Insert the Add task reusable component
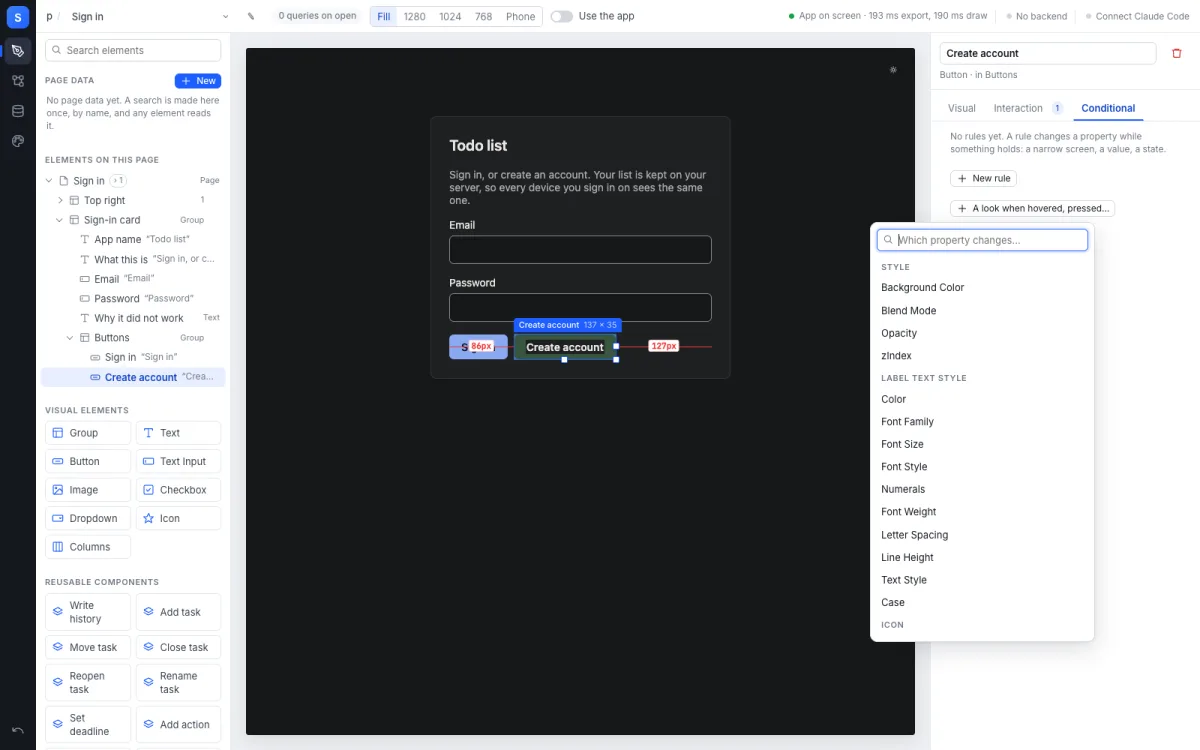This screenshot has width=1200, height=750. click(178, 612)
